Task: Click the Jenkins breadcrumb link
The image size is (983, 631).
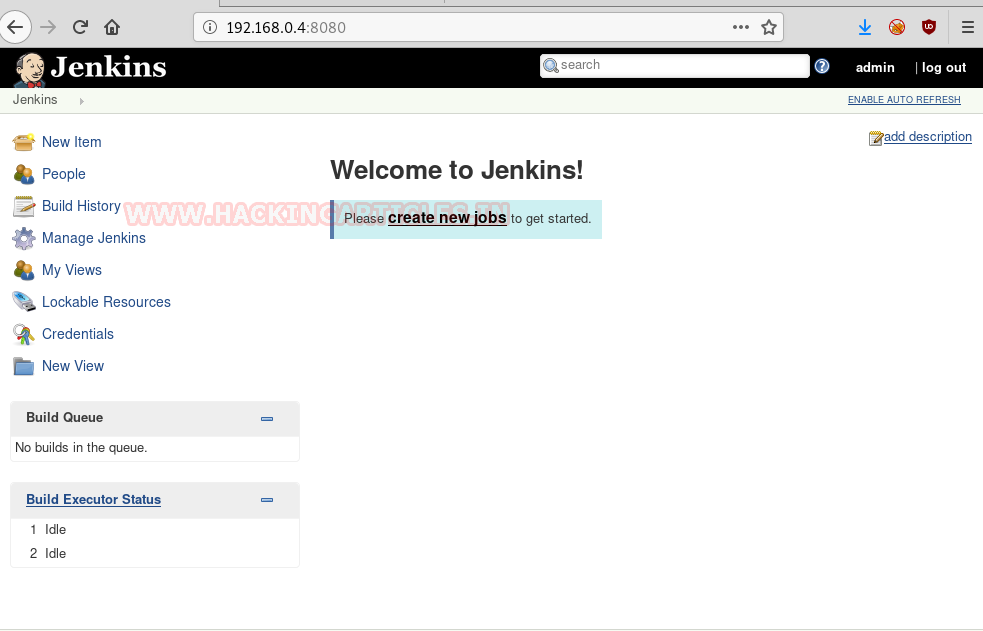Action: tap(35, 100)
